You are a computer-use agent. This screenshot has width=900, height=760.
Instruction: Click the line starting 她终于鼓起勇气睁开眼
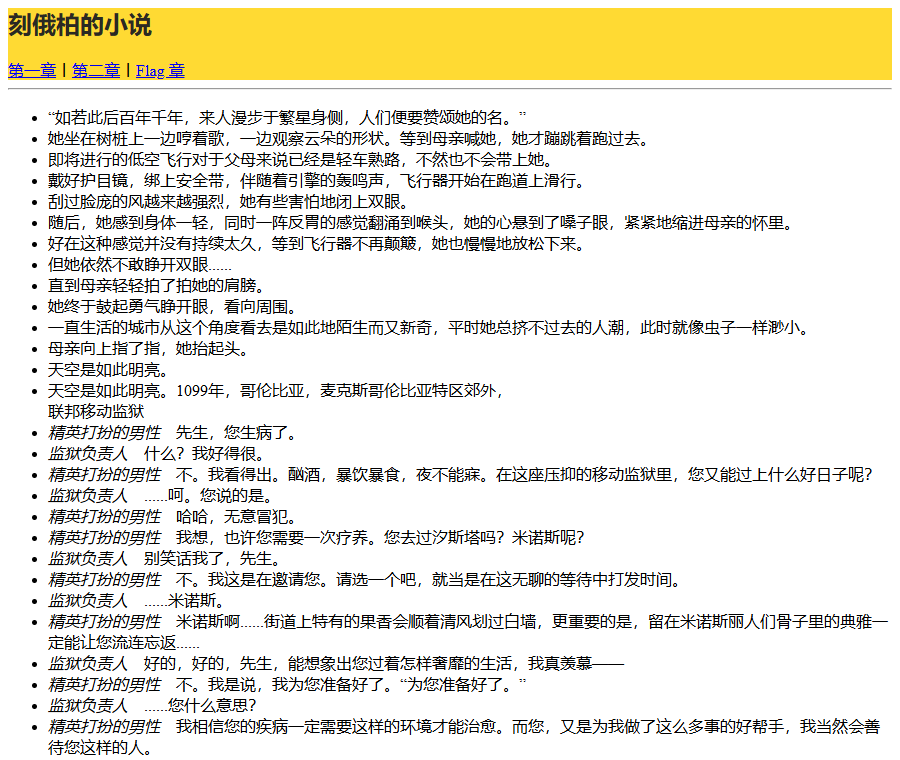point(172,307)
